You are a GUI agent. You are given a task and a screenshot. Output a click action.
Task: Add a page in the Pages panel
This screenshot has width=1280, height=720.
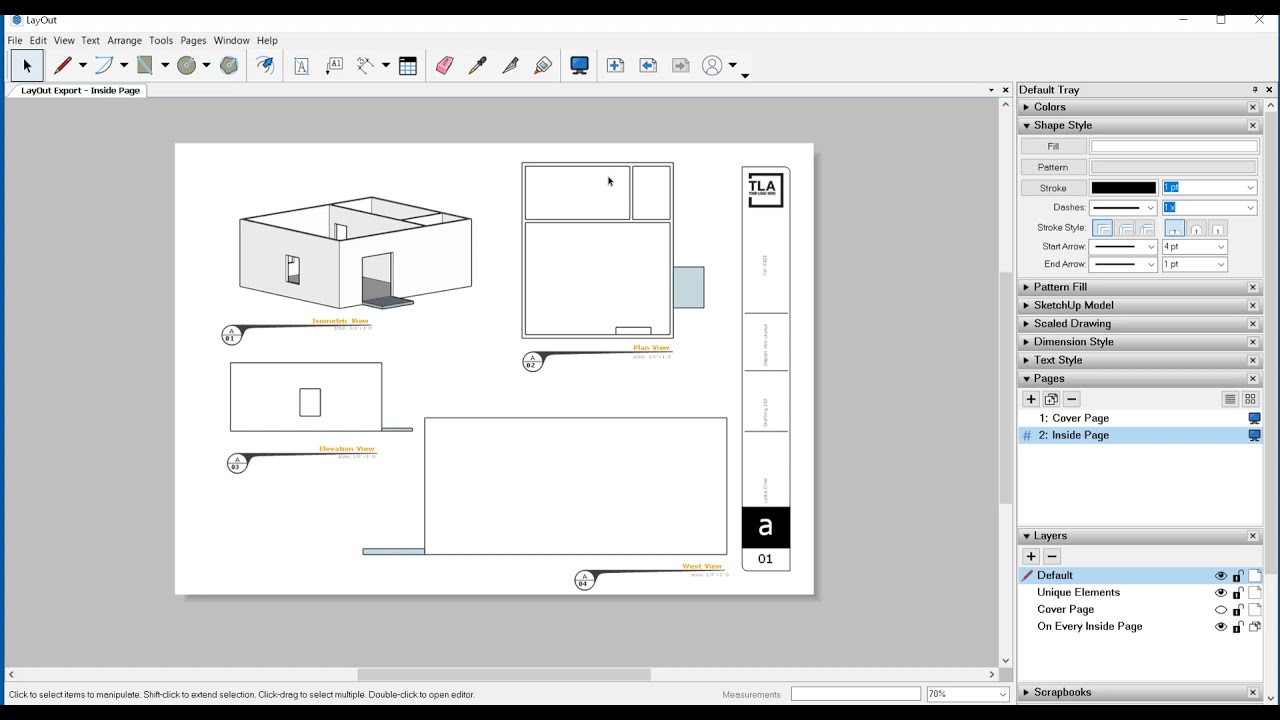(1031, 399)
